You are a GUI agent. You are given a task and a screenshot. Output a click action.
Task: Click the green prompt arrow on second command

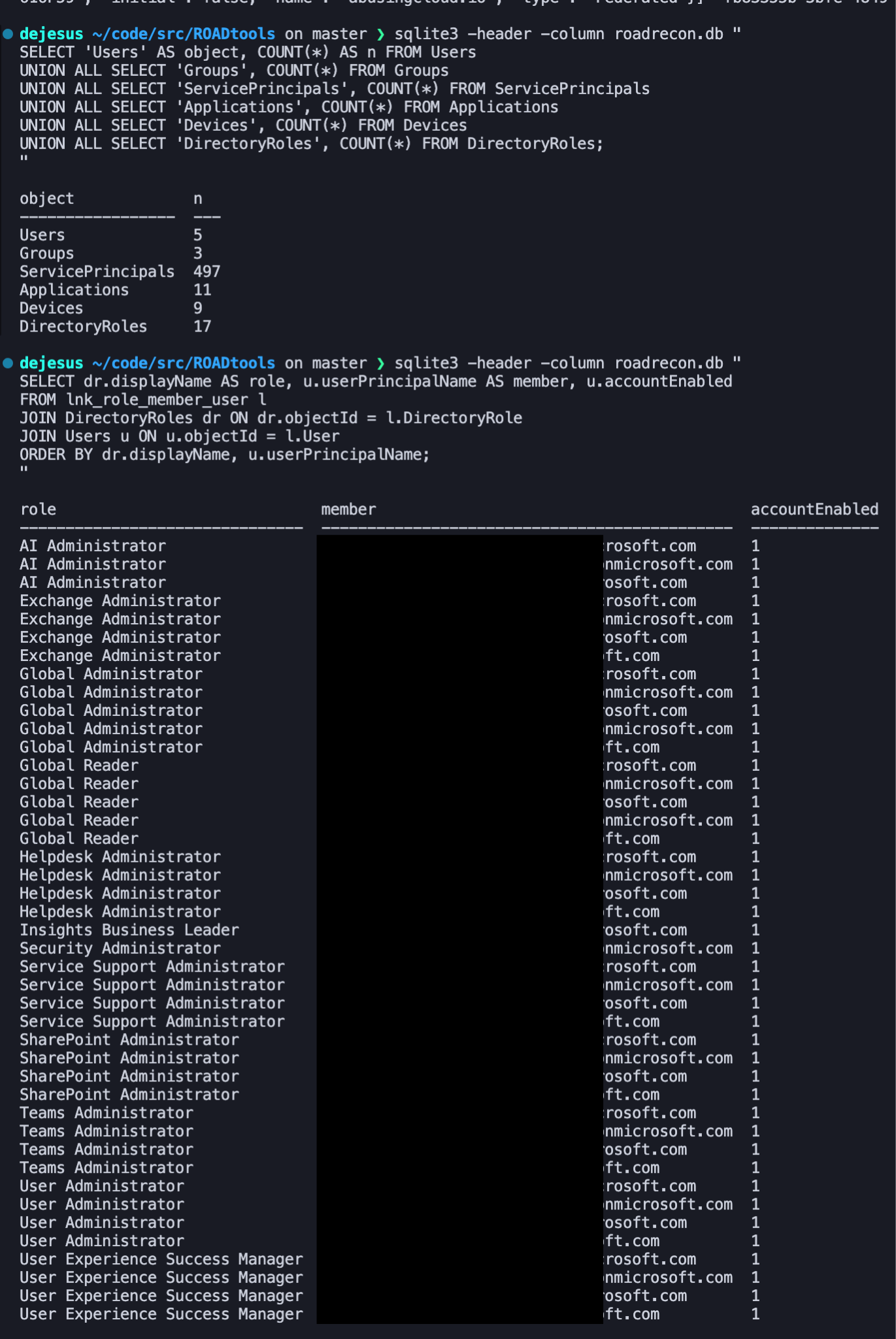pos(380,363)
